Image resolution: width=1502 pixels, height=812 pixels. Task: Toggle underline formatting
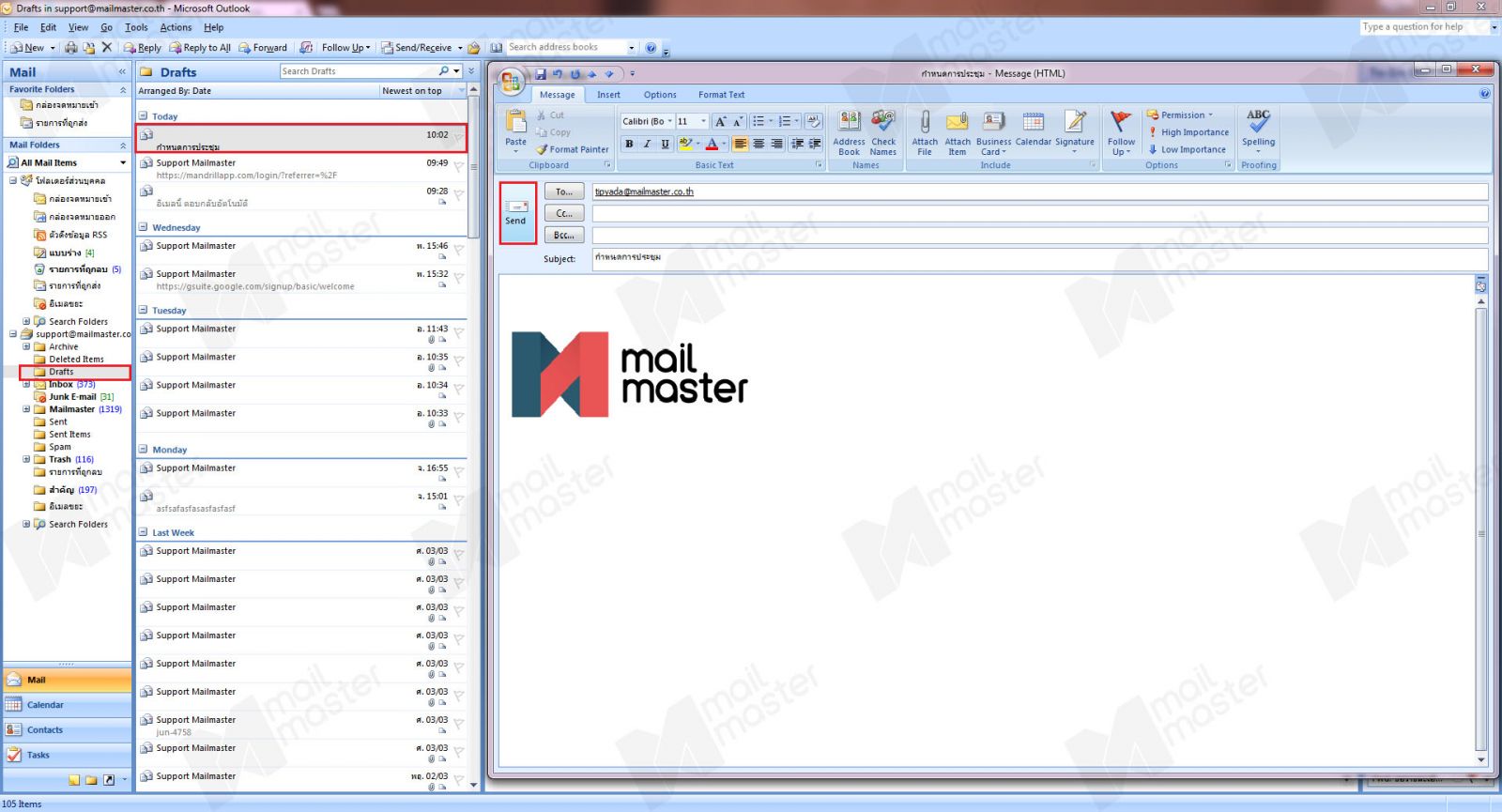click(x=665, y=144)
